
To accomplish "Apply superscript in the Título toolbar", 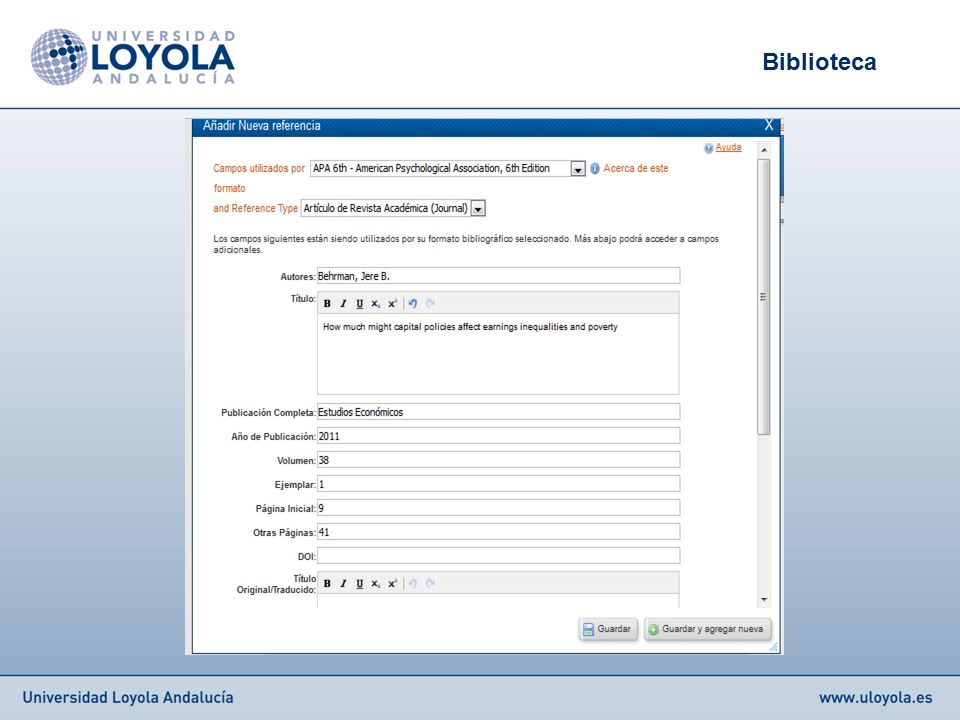I will click(x=392, y=304).
